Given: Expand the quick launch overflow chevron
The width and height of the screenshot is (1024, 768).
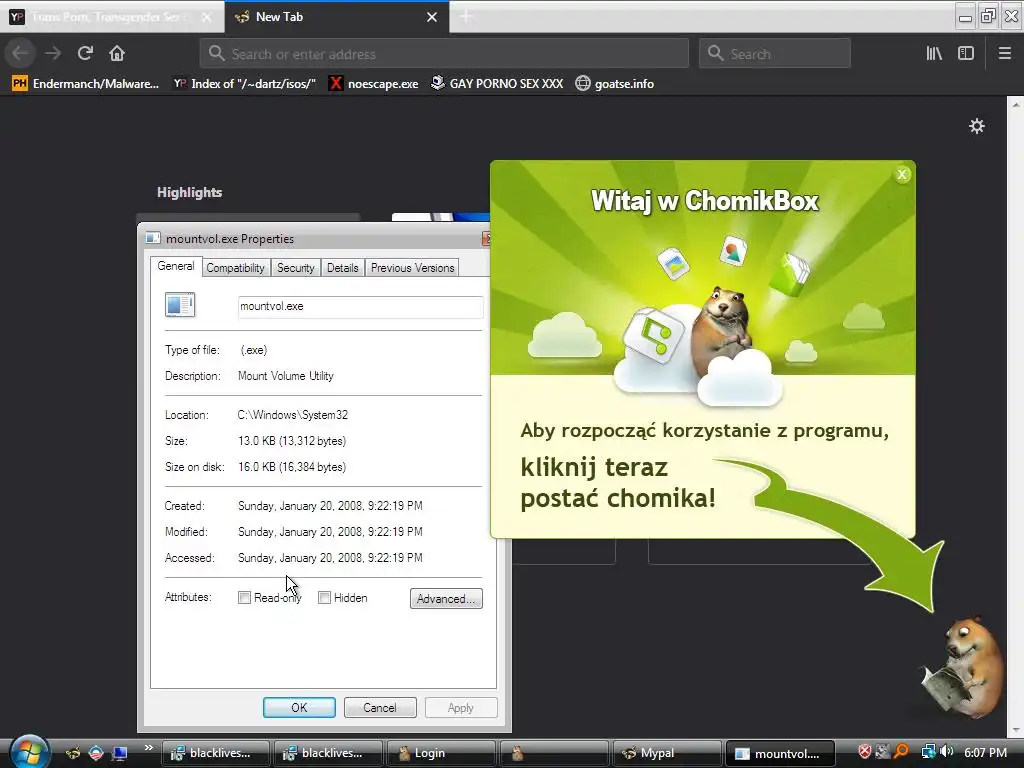Looking at the screenshot, I should click(148, 748).
